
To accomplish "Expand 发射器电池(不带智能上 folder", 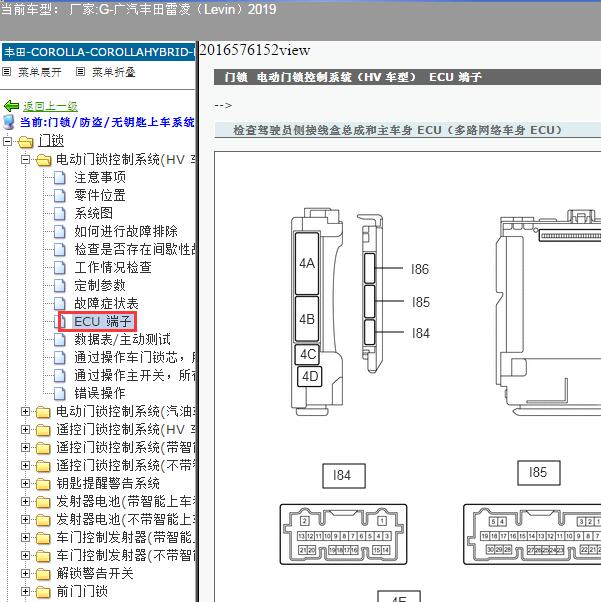I will [25, 519].
